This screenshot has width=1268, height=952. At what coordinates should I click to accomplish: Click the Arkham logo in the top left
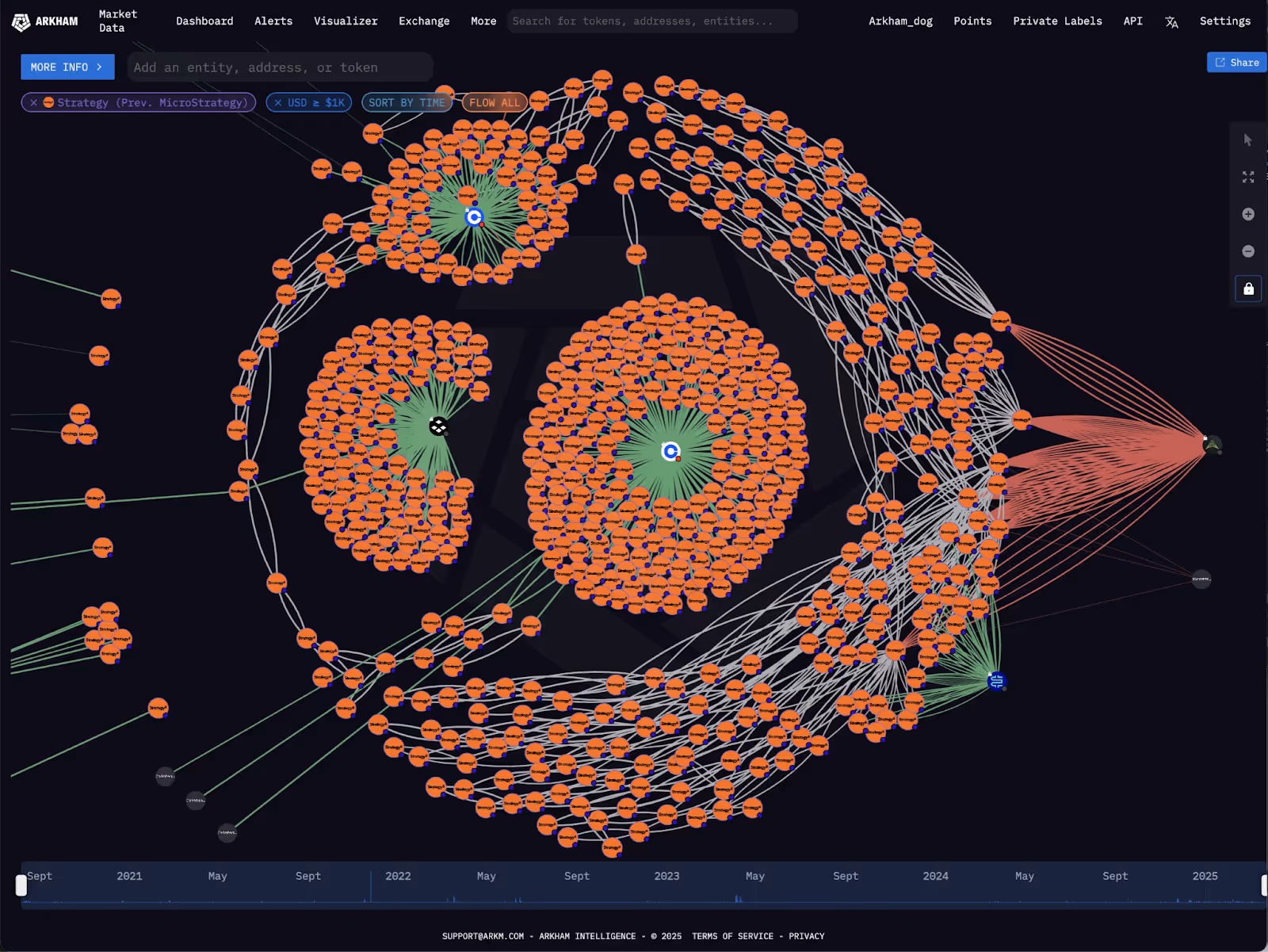click(44, 21)
